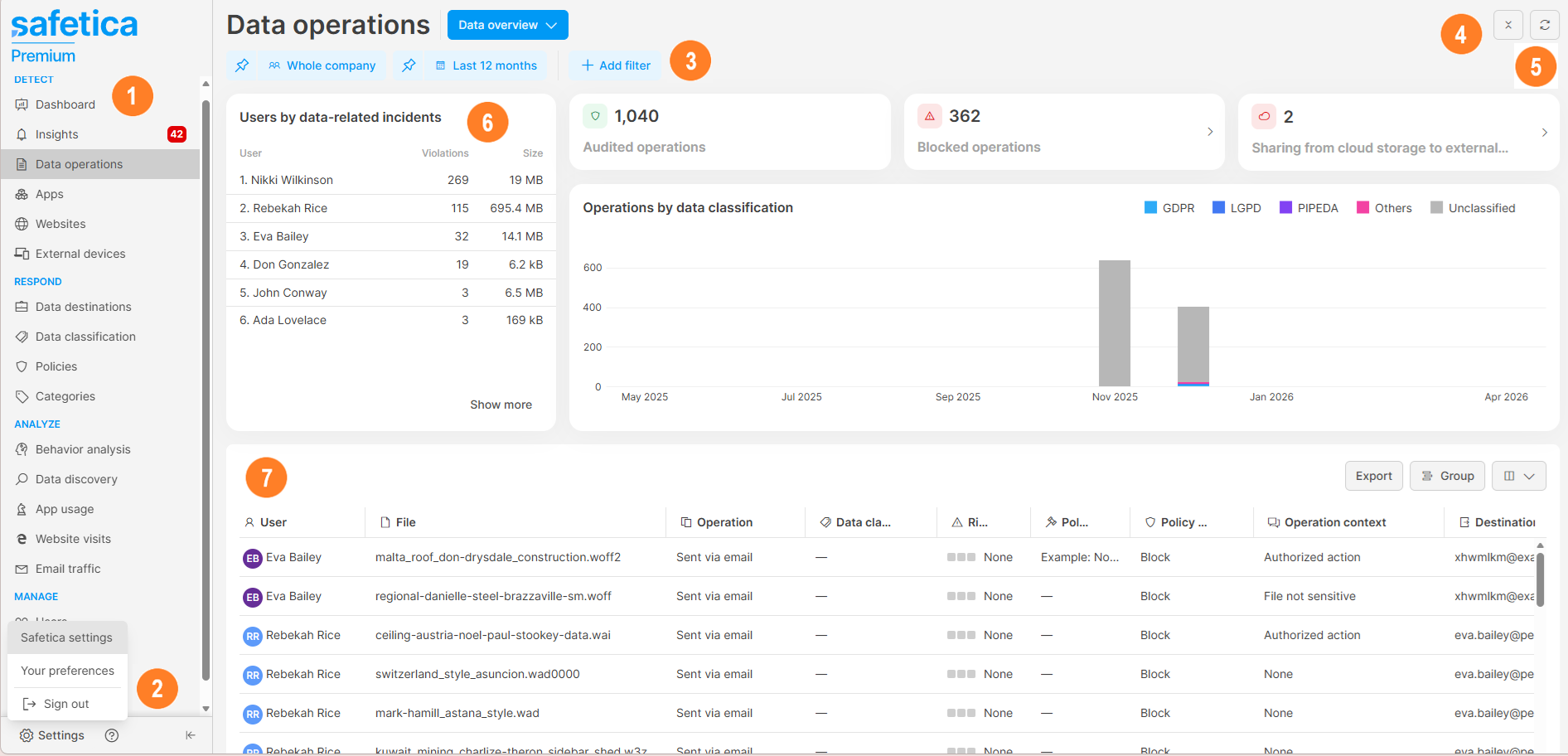Open the Behavior analysis page

[x=83, y=449]
